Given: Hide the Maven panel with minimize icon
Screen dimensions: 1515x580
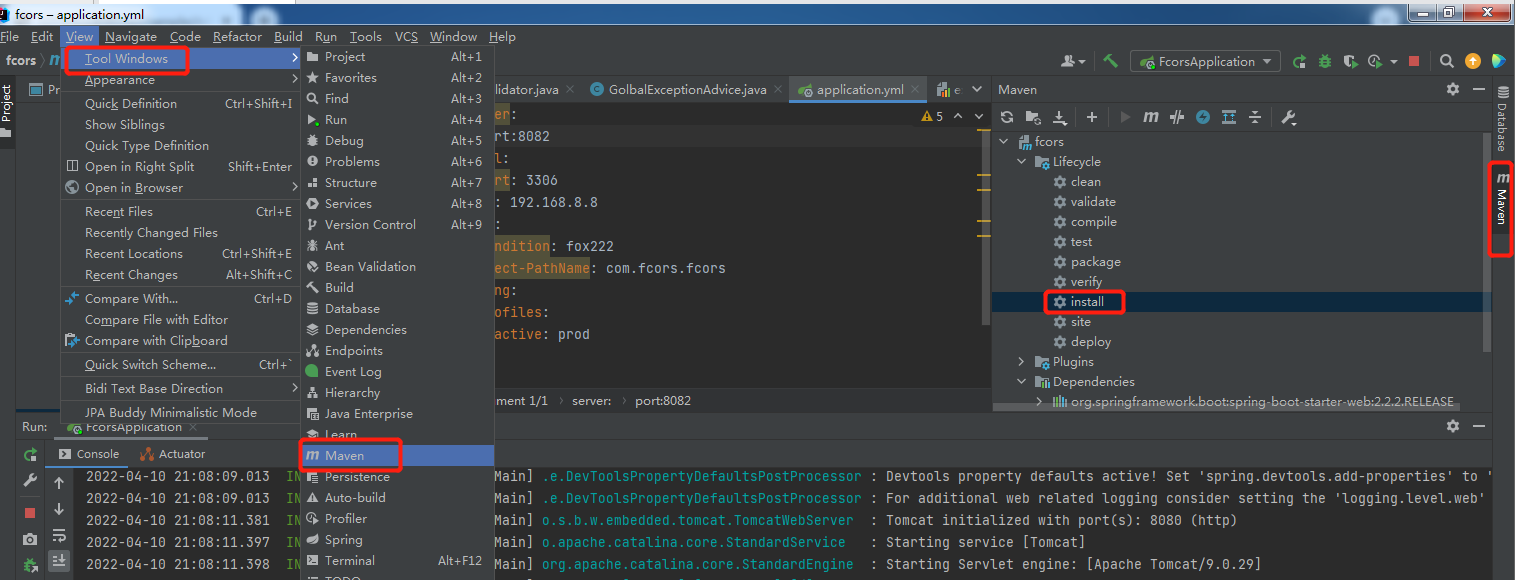Looking at the screenshot, I should (x=1478, y=89).
